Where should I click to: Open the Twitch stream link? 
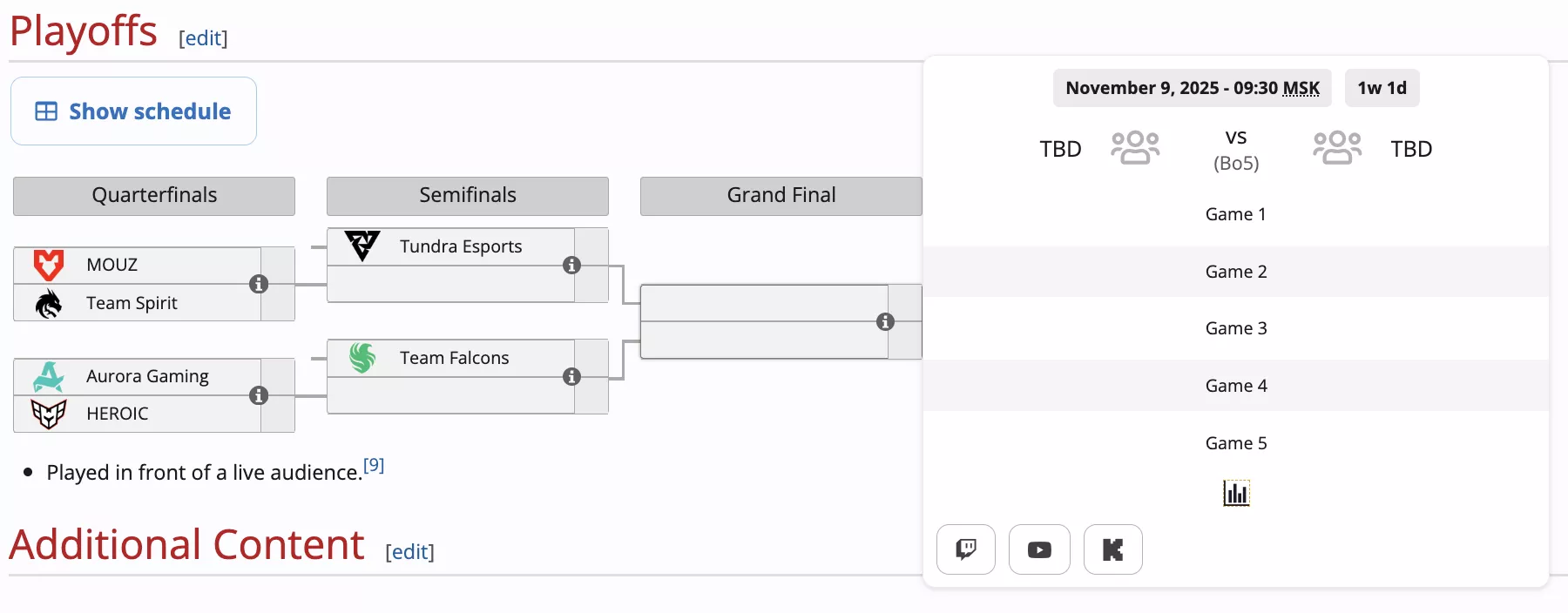[x=965, y=549]
